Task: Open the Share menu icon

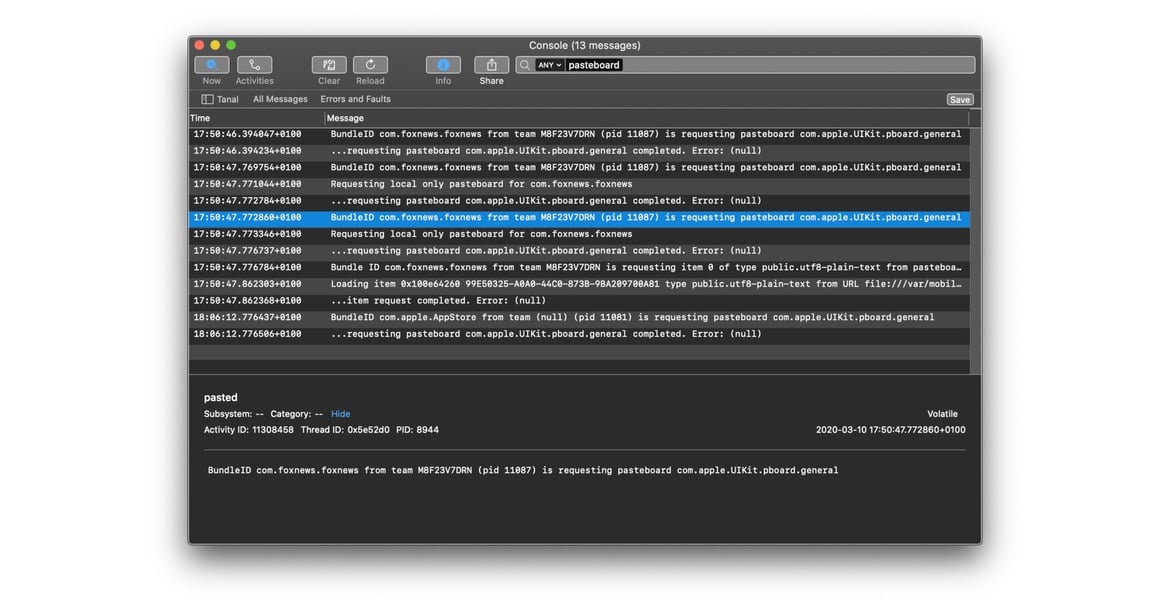Action: (491, 65)
